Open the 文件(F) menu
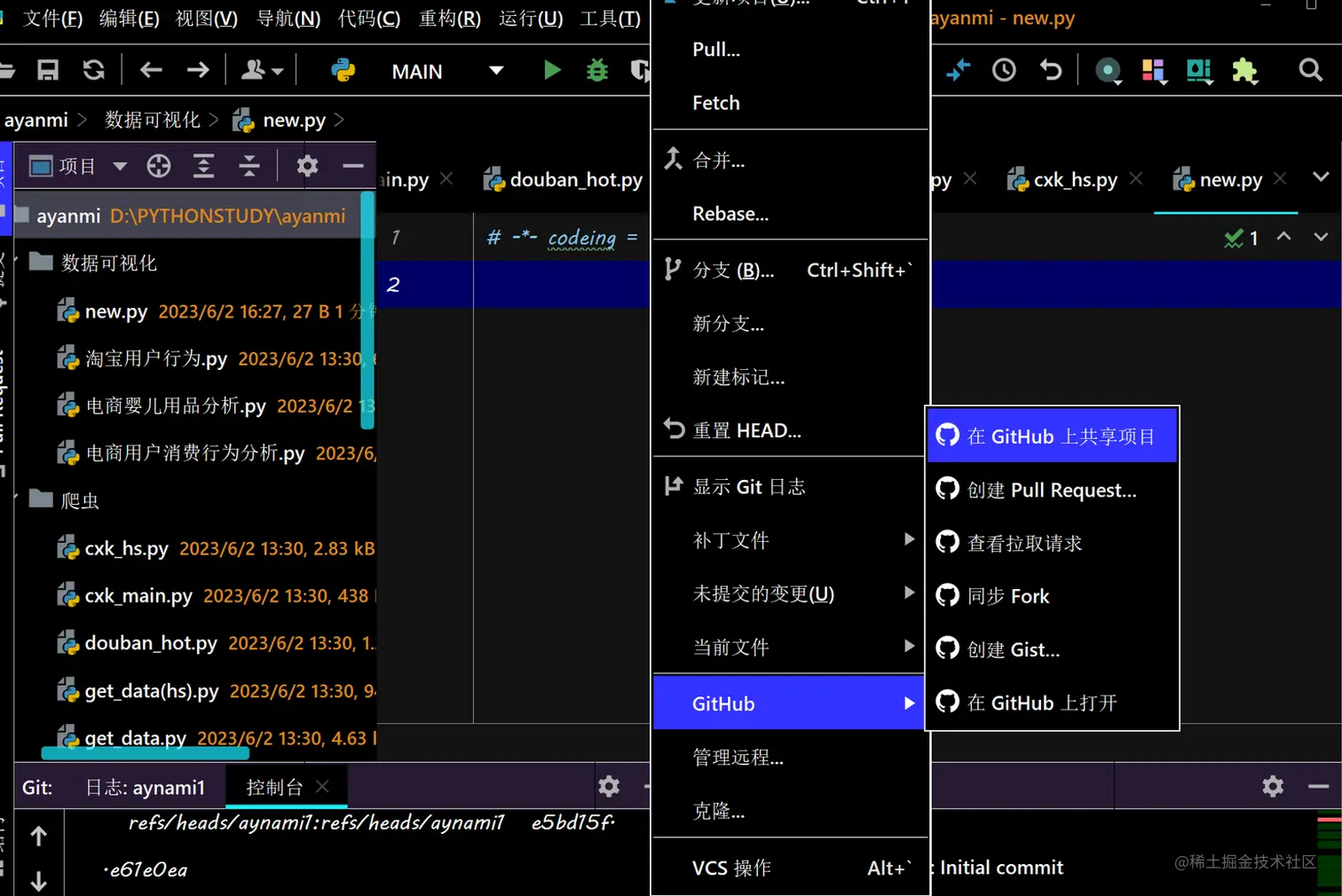Image resolution: width=1342 pixels, height=896 pixels. point(52,19)
